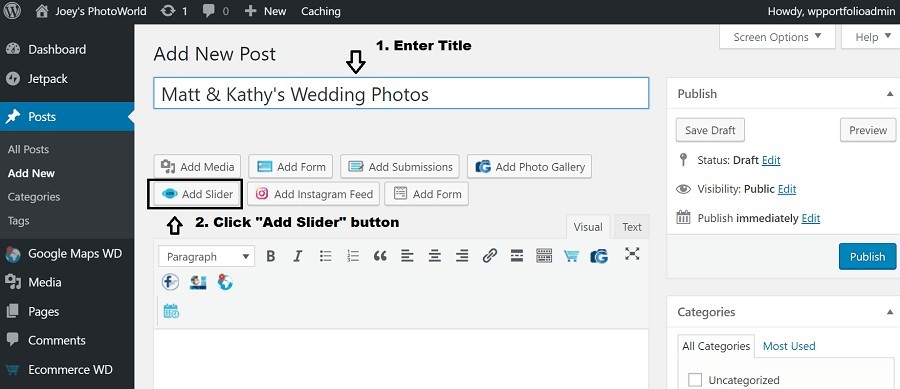Insert or edit link
Image resolution: width=900 pixels, height=389 pixels.
[489, 256]
